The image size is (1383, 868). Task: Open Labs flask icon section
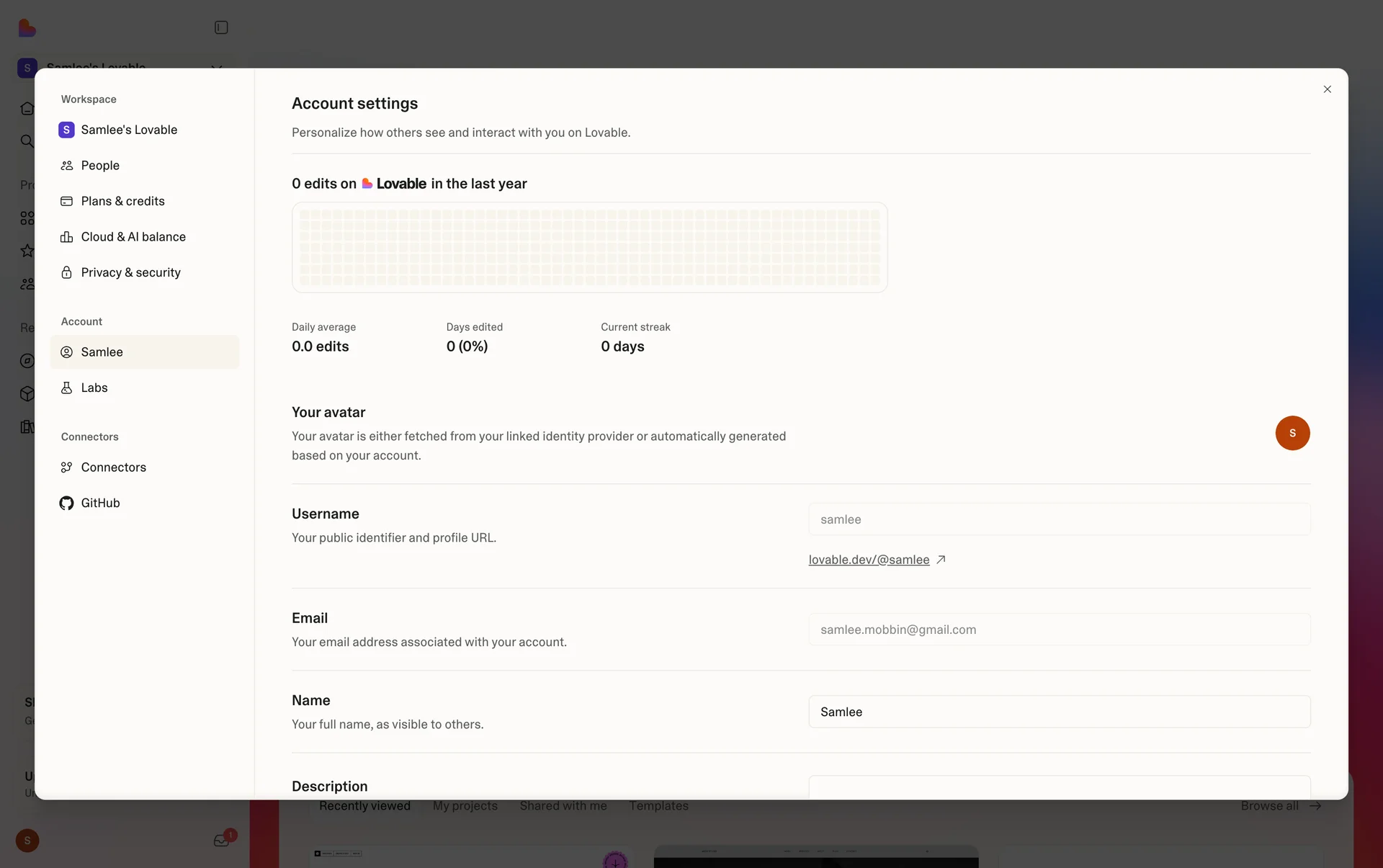point(67,388)
